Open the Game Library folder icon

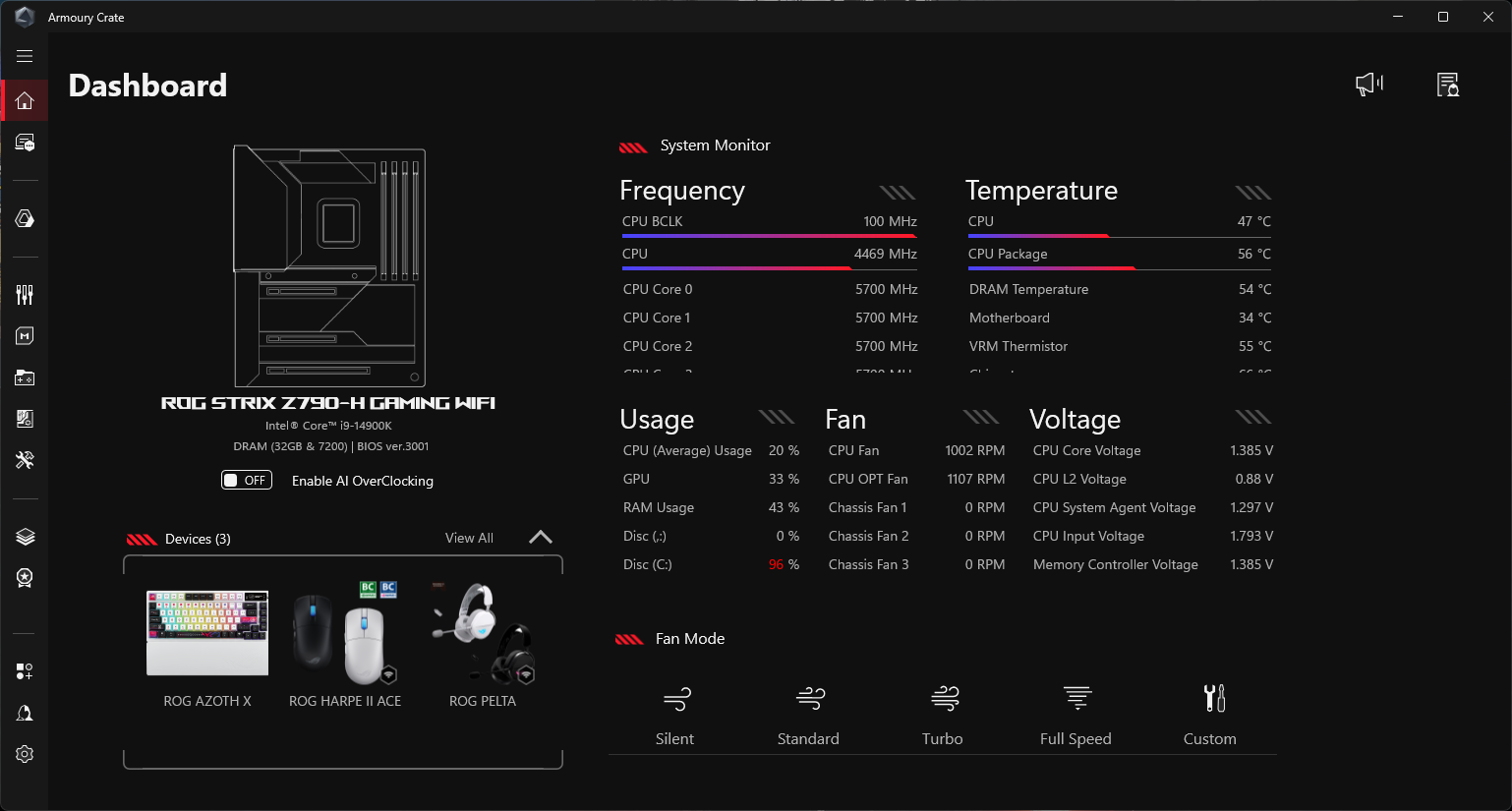(x=25, y=377)
